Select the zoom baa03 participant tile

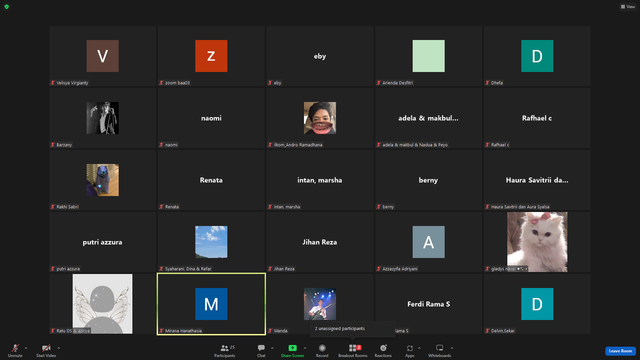click(211, 56)
